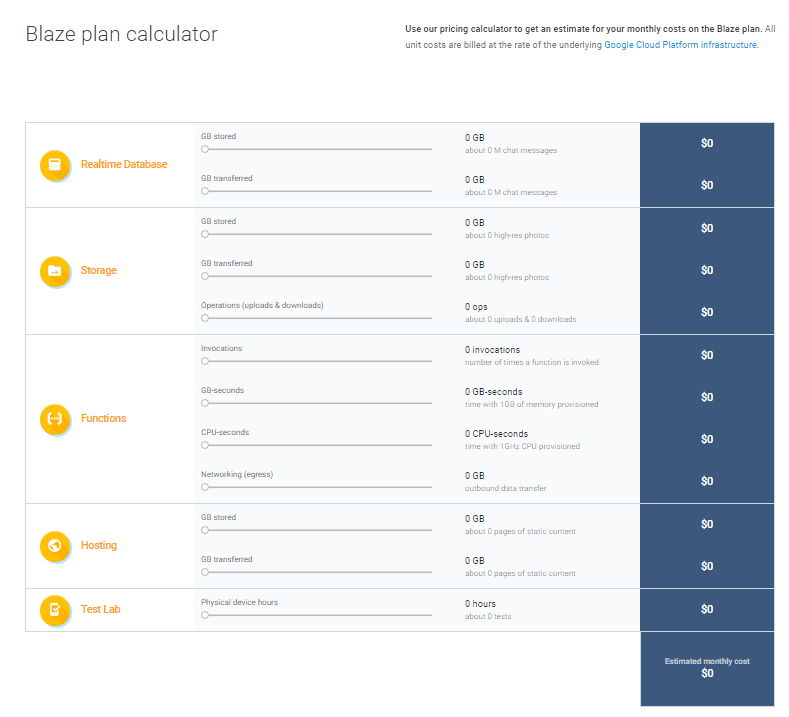Click the CPU-seconds slider handle

click(x=205, y=445)
